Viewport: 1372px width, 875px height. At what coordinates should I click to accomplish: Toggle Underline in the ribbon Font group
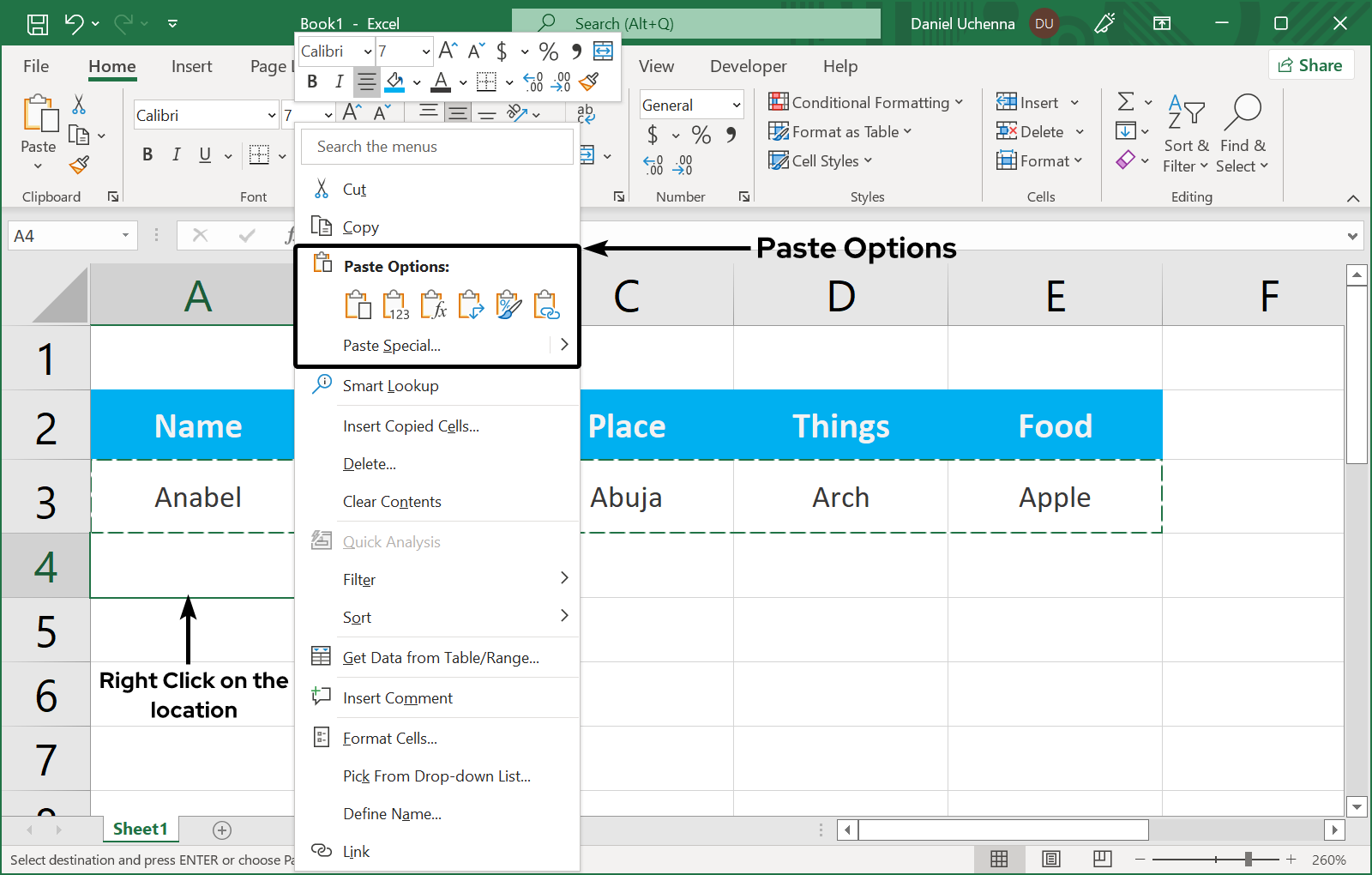pyautogui.click(x=205, y=154)
